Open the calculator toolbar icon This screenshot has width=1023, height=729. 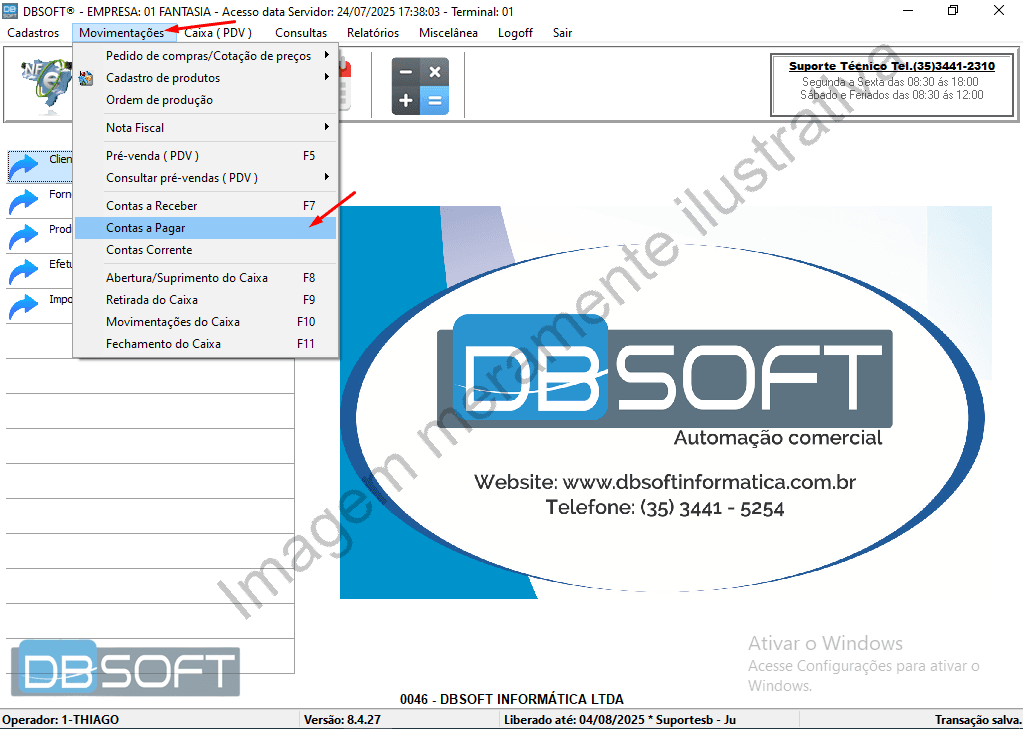point(420,86)
